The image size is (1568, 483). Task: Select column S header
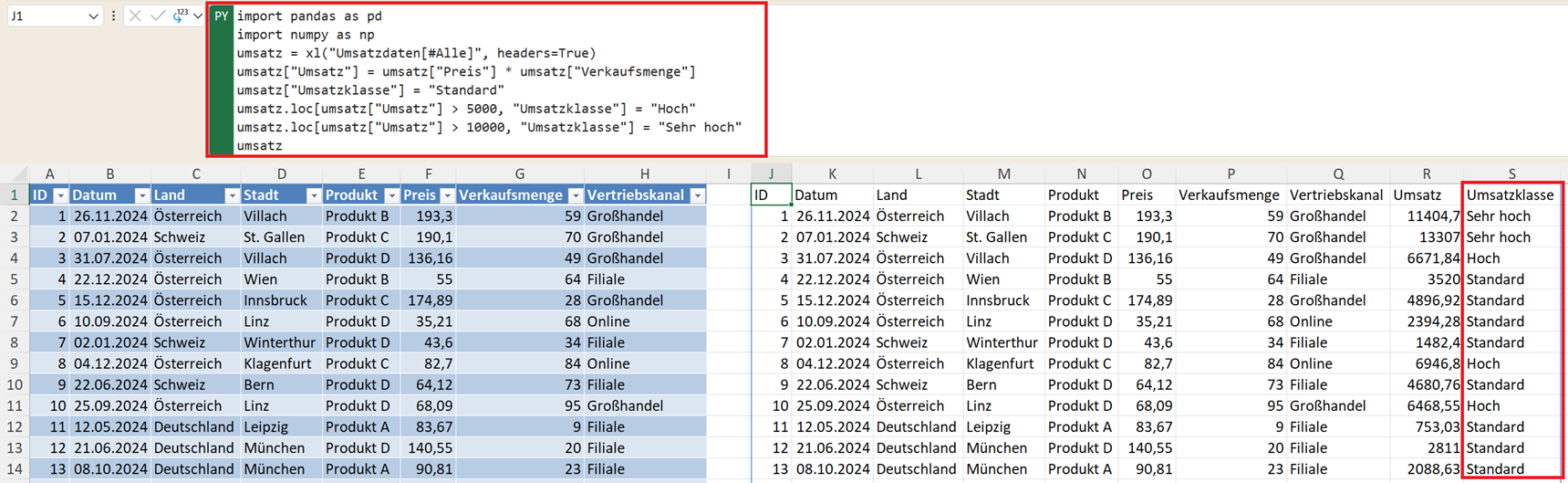pyautogui.click(x=1511, y=173)
